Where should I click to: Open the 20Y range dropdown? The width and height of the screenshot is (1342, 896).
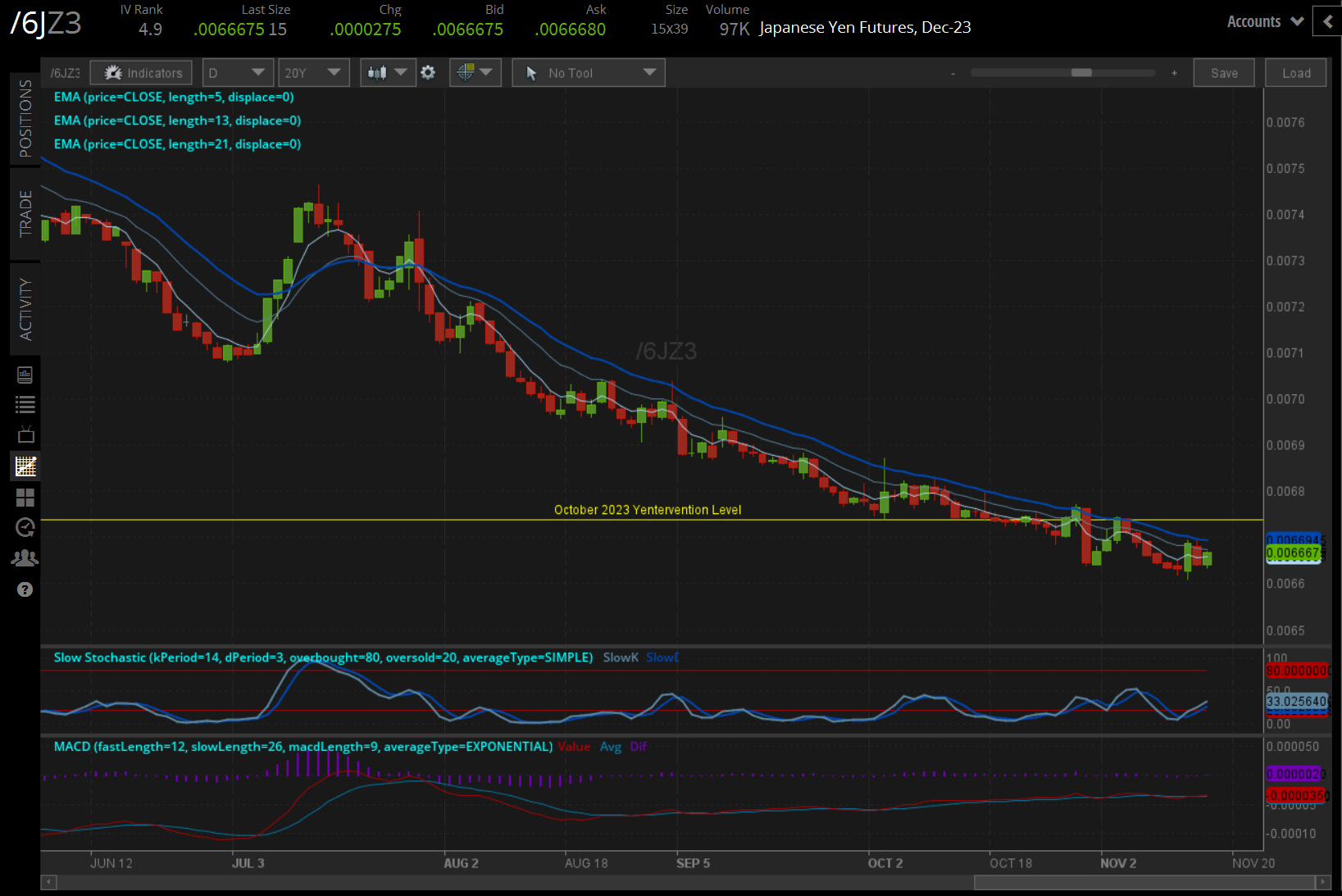point(313,73)
